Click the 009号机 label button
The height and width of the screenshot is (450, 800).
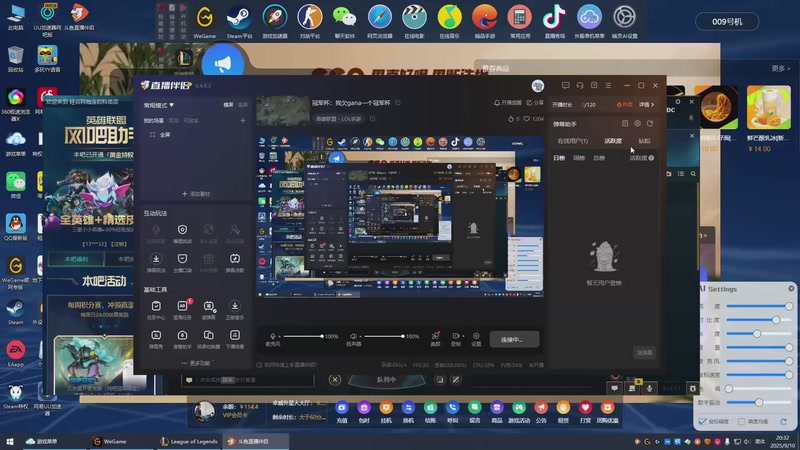727,21
